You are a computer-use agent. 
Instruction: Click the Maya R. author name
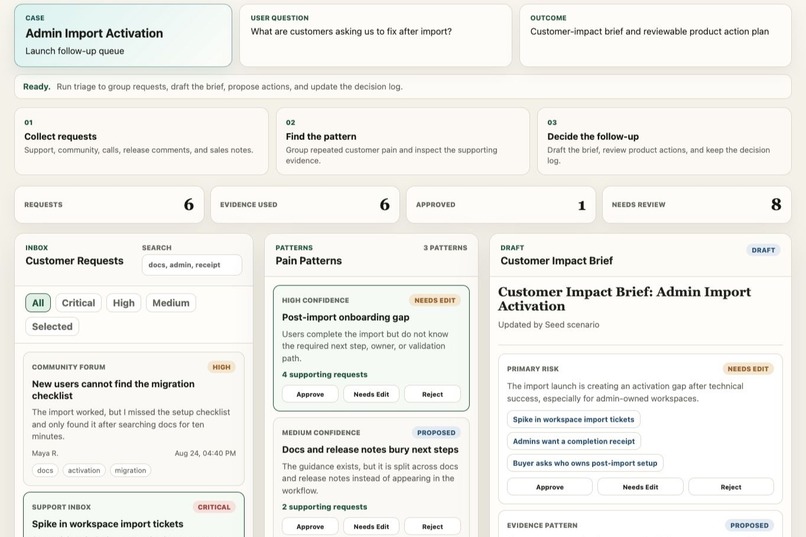[x=45, y=453]
